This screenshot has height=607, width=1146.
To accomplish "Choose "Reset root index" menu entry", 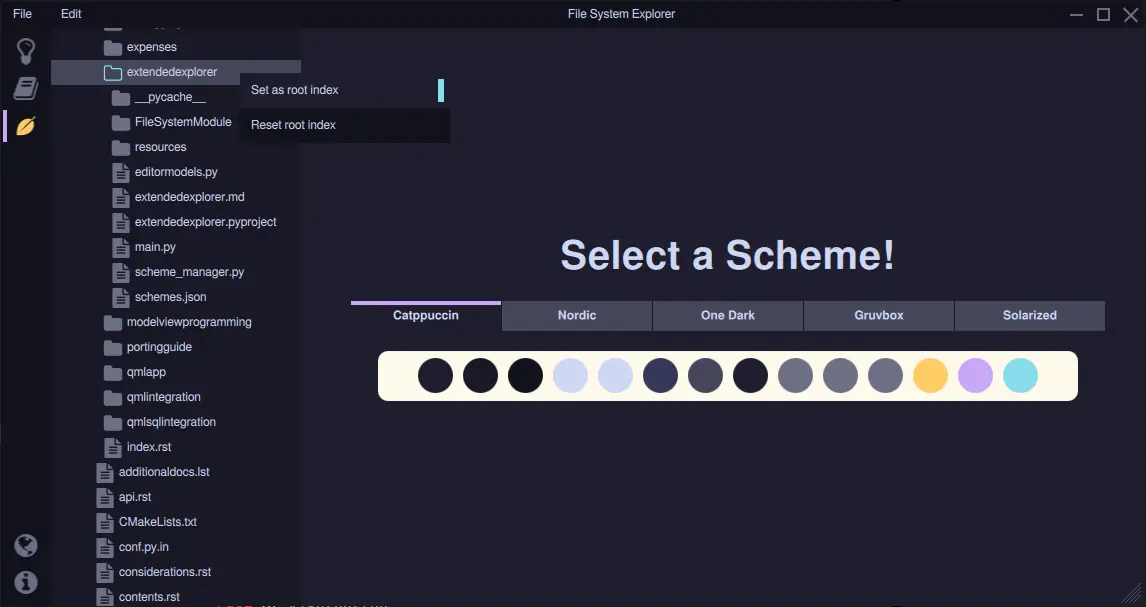I will coord(294,125).
